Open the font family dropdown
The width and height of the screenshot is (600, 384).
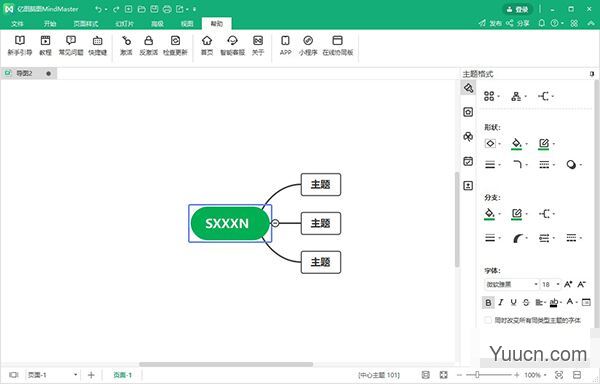511,284
